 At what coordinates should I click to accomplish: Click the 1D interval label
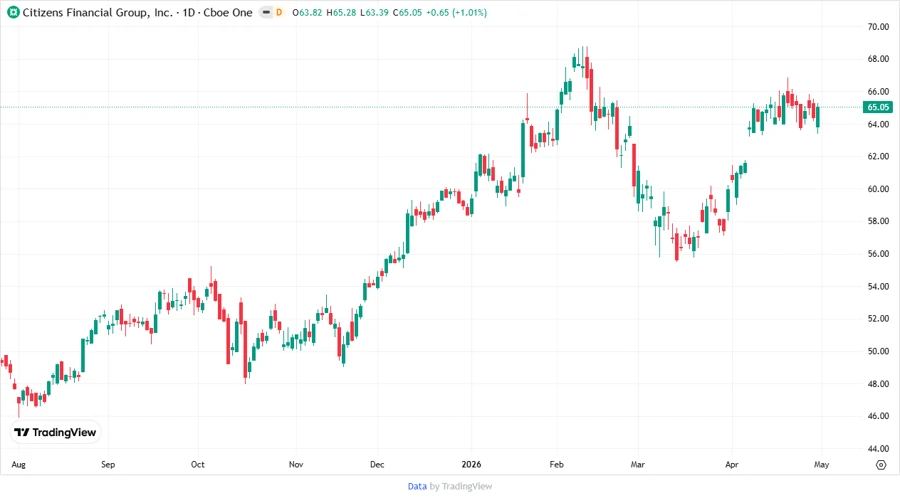coord(188,13)
